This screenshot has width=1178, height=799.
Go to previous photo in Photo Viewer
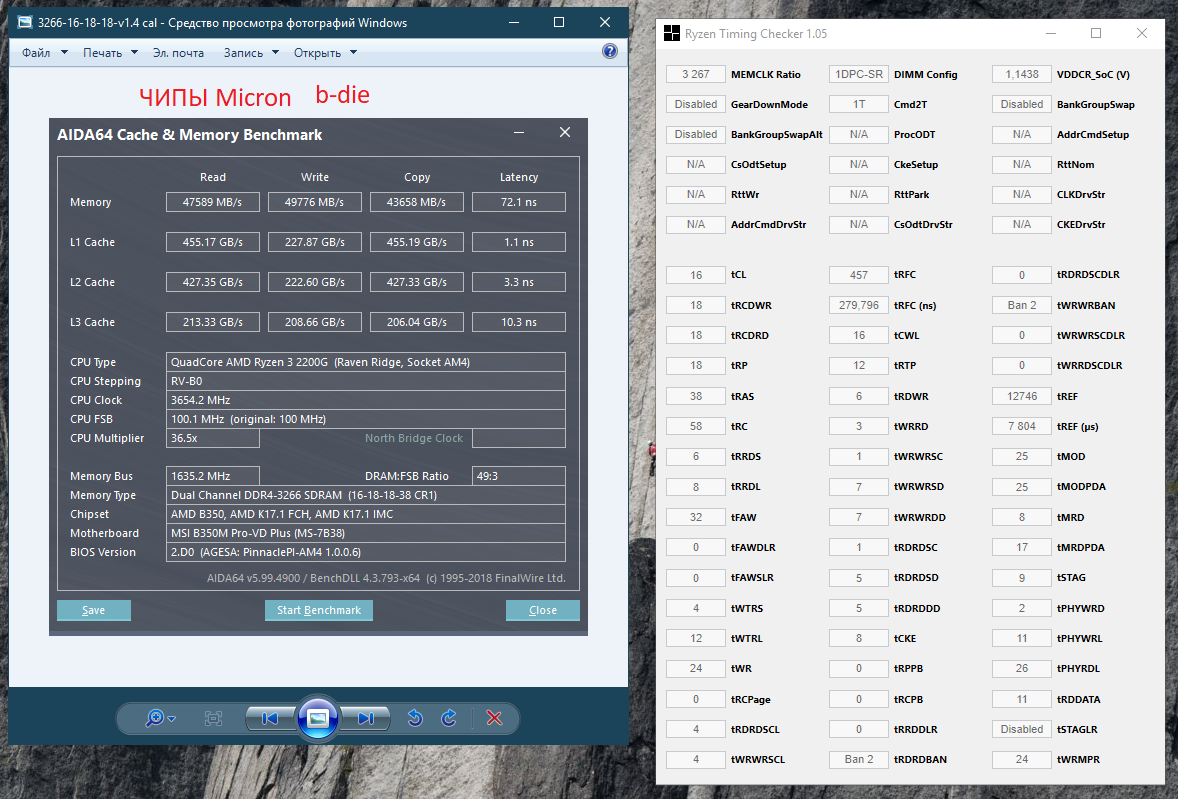[x=269, y=719]
